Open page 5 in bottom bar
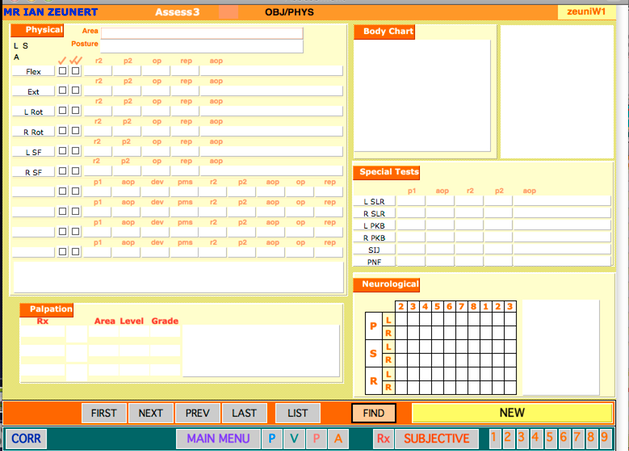The height and width of the screenshot is (451, 629). pyautogui.click(x=549, y=437)
